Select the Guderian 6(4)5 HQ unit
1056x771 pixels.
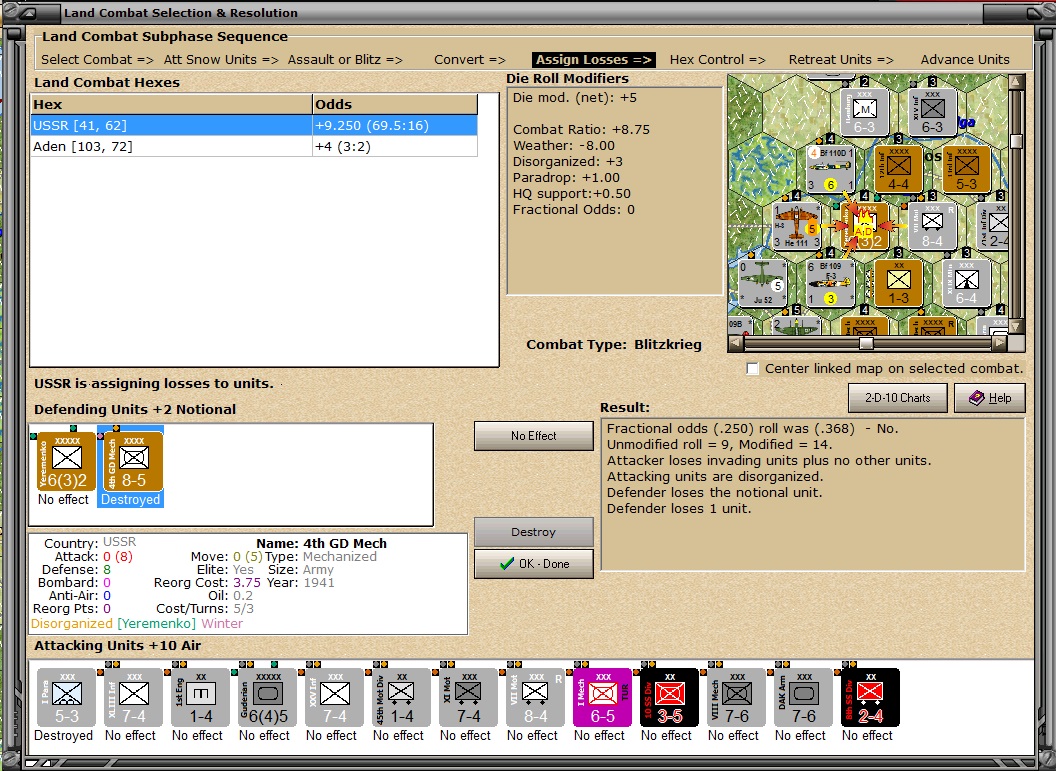267,697
